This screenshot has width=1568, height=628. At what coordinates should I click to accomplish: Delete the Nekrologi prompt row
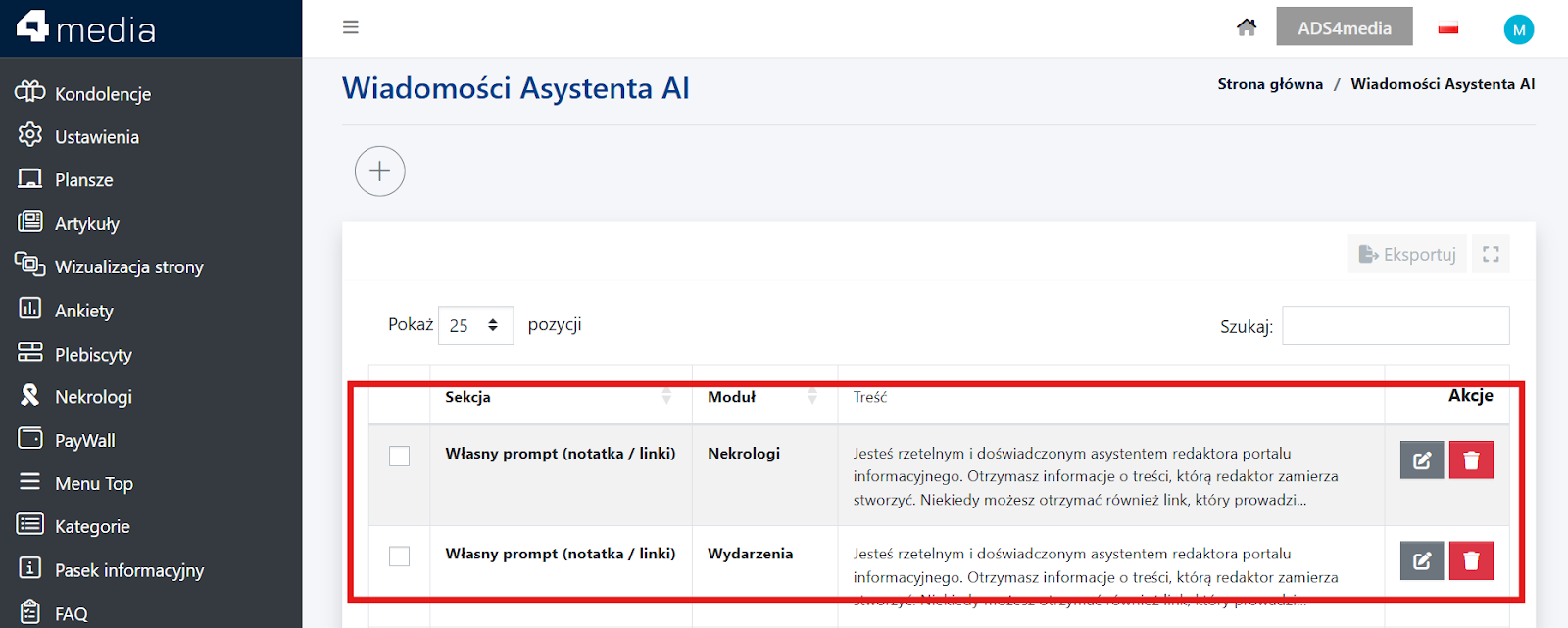point(1470,459)
